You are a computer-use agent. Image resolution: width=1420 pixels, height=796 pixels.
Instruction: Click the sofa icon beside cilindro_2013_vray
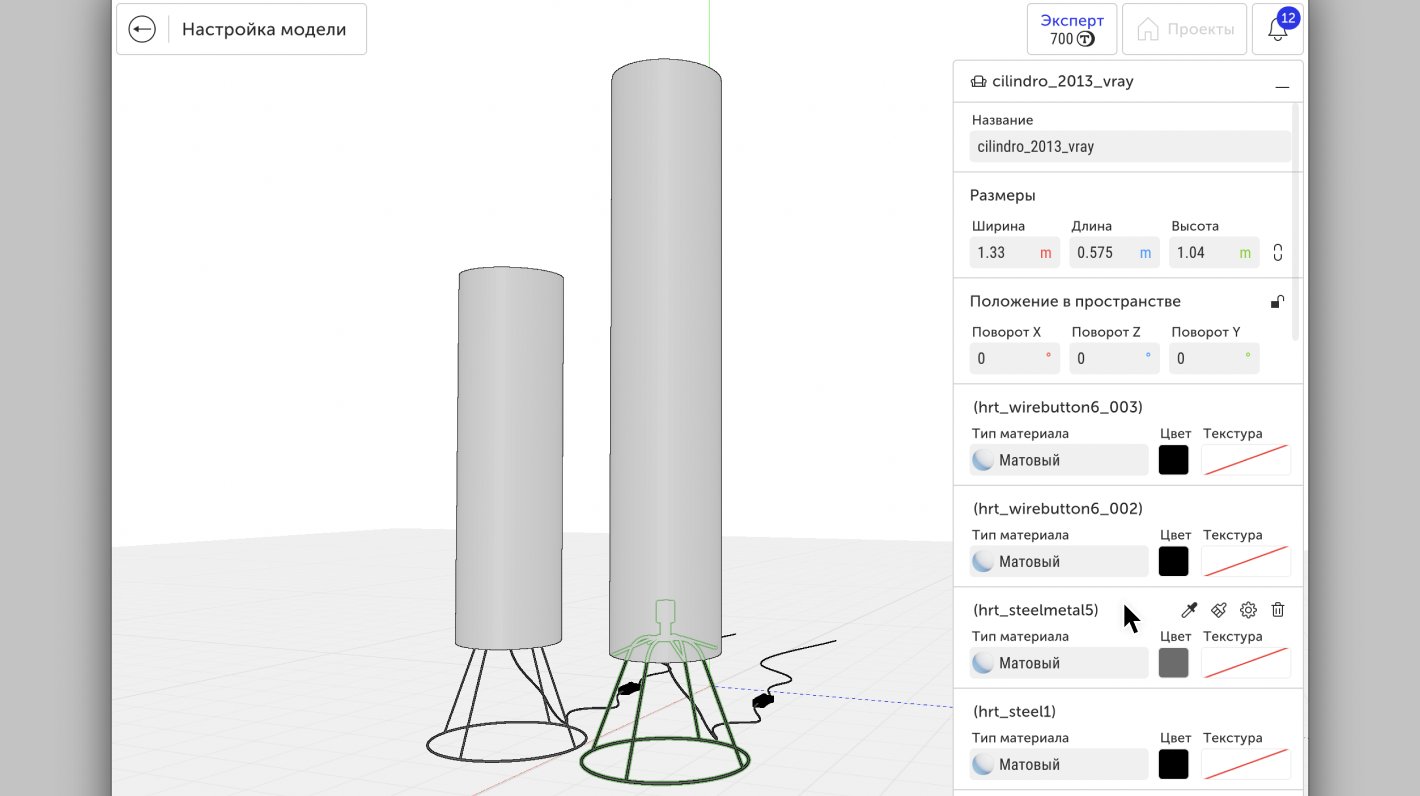coord(978,82)
